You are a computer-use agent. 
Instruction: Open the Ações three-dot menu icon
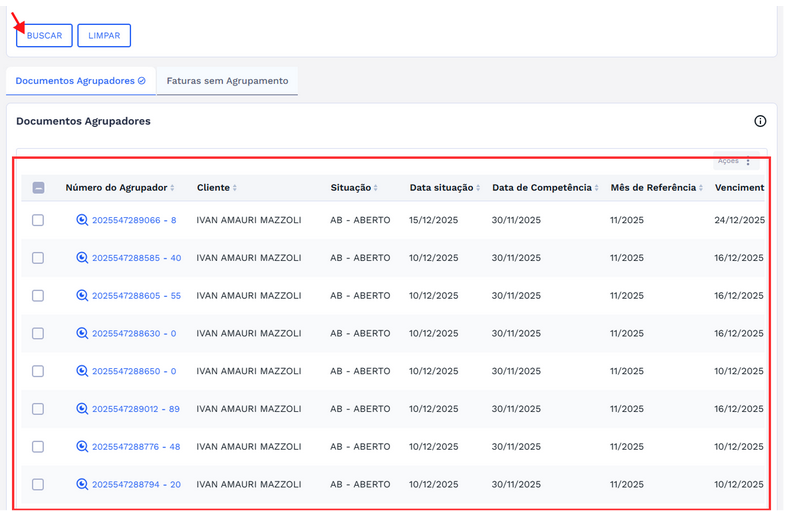[748, 161]
